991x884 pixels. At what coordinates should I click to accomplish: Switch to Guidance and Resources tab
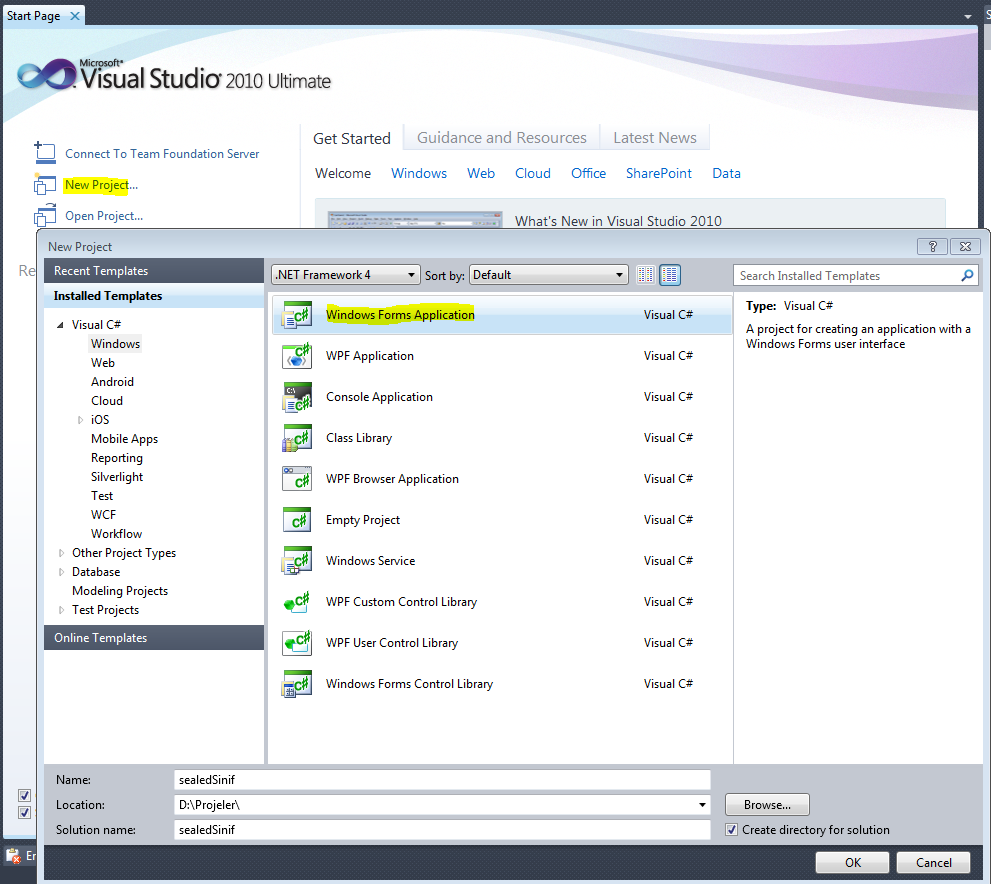(x=502, y=138)
